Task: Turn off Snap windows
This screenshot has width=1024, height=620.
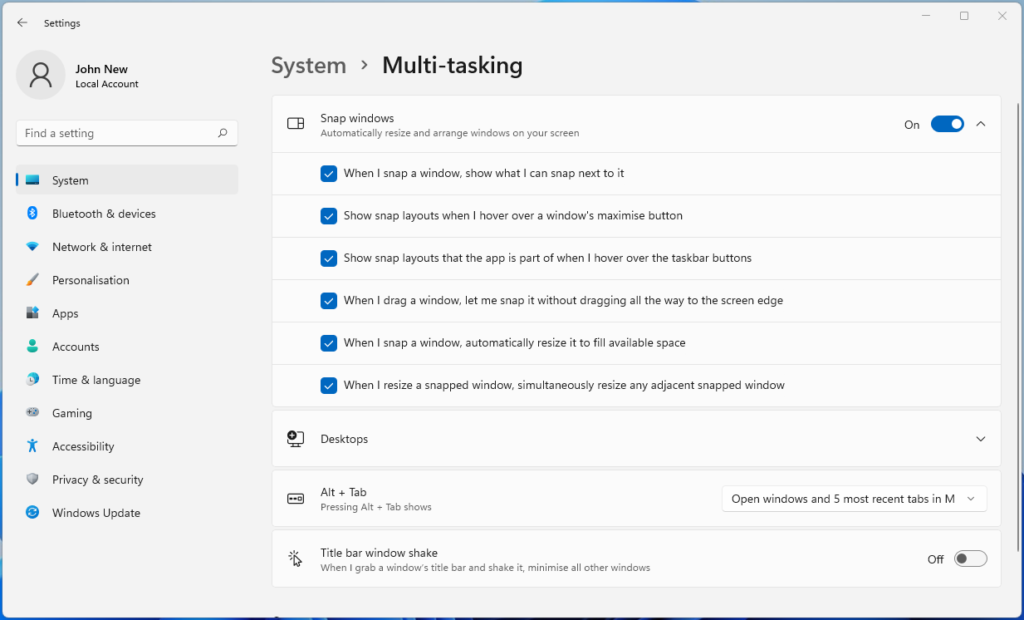Action: pyautogui.click(x=947, y=123)
